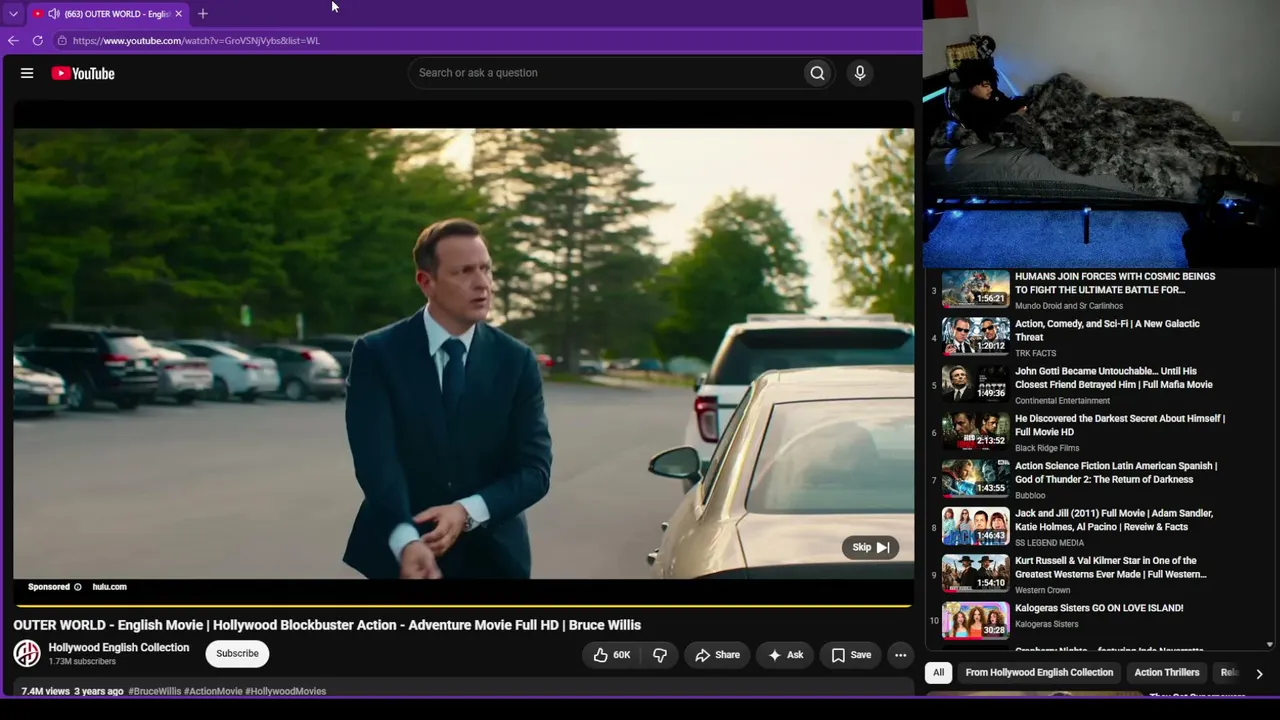This screenshot has height=720, width=1280.
Task: Open the Sponsored info icon
Action: click(78, 587)
